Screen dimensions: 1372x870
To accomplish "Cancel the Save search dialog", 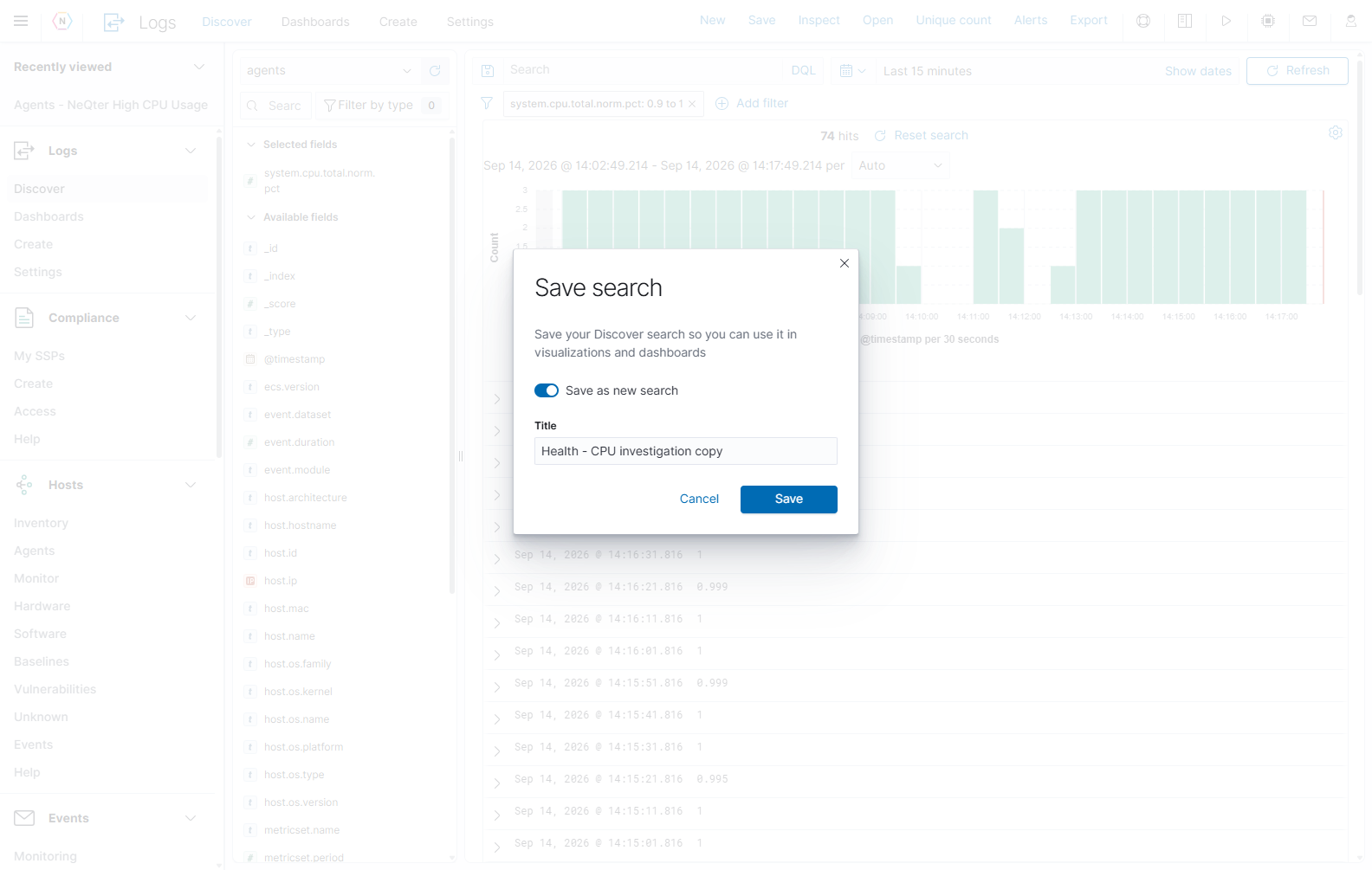I will (699, 499).
